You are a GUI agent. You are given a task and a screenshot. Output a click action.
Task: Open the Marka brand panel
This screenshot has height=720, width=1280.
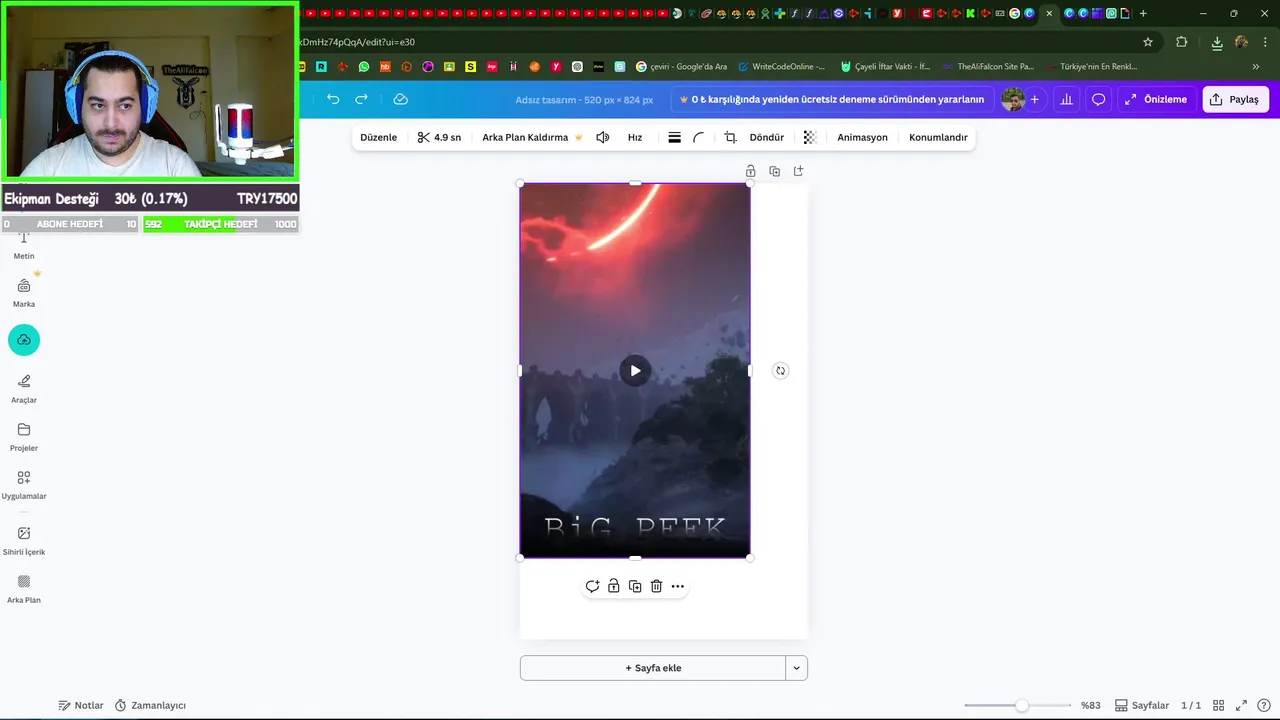[24, 293]
